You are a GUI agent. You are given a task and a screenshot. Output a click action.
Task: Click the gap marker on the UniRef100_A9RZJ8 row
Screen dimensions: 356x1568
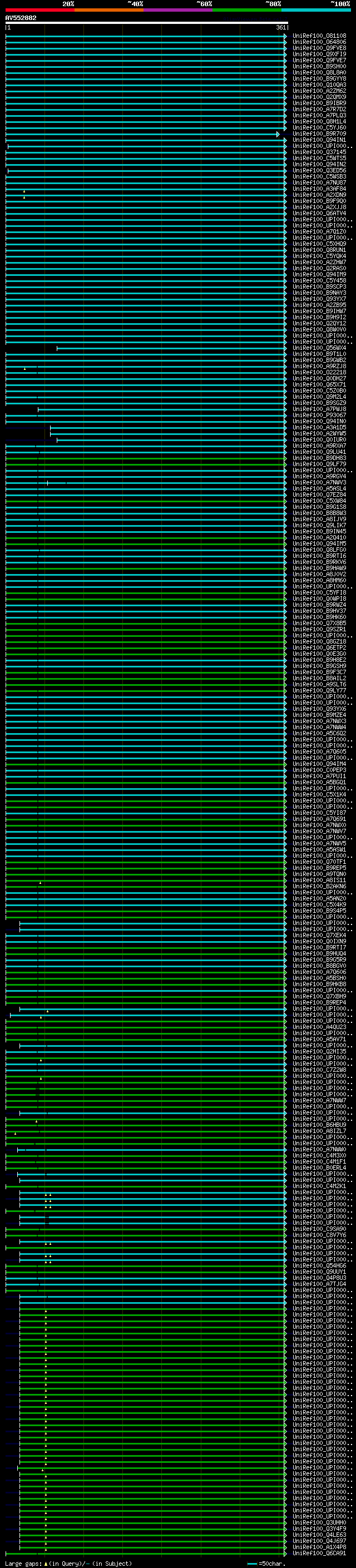point(24,368)
